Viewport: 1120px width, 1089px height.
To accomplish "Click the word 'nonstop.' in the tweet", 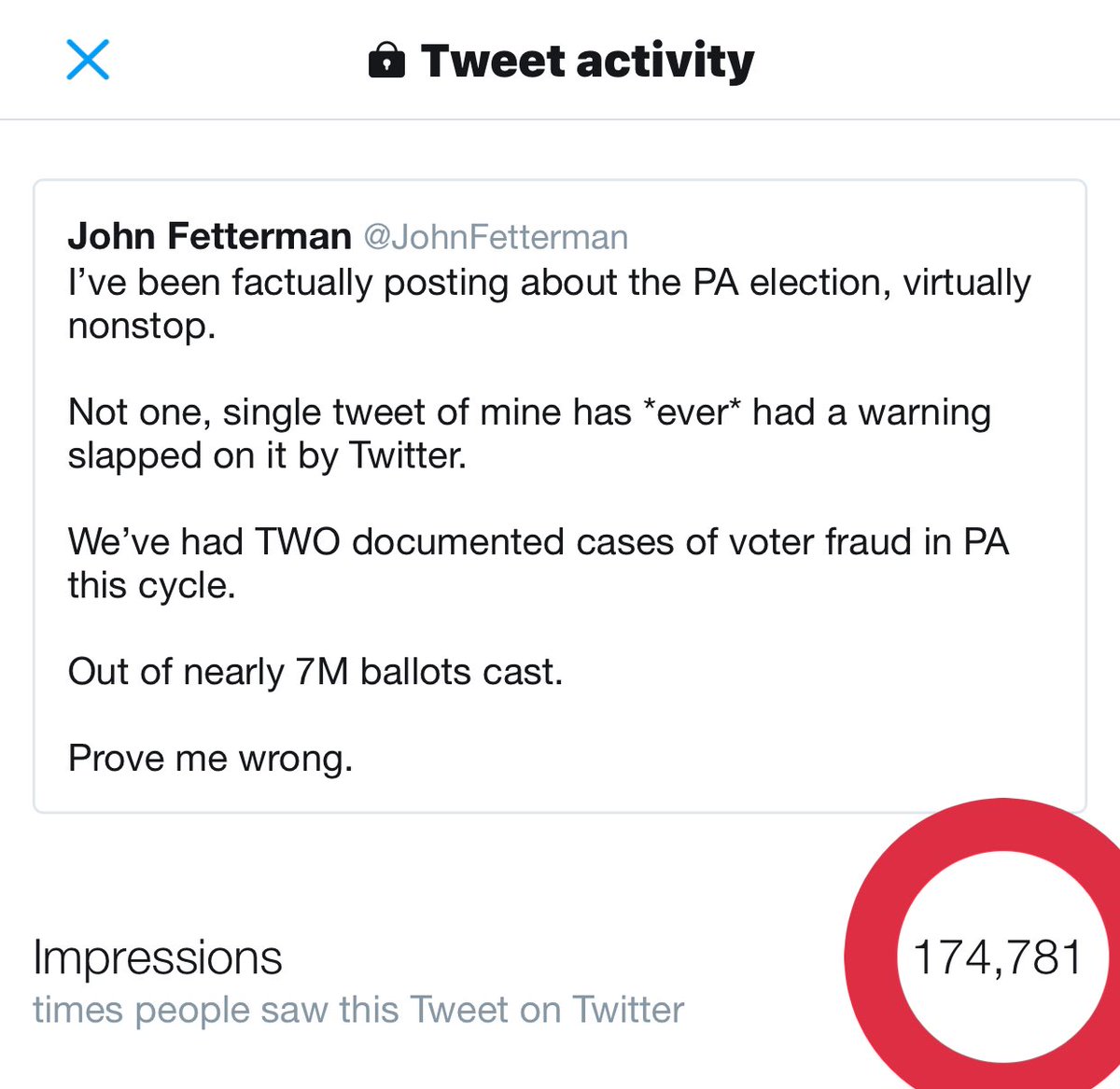I will [x=142, y=327].
